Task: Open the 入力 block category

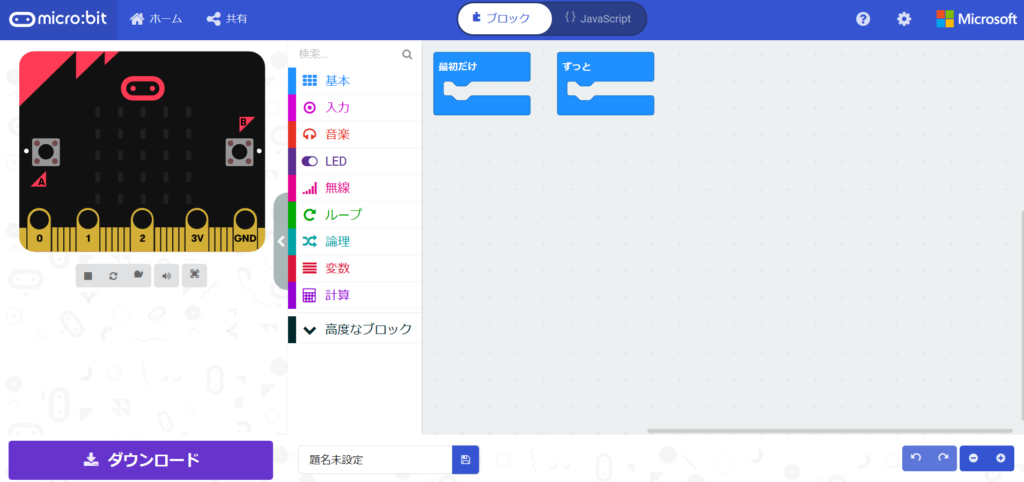Action: pos(355,108)
